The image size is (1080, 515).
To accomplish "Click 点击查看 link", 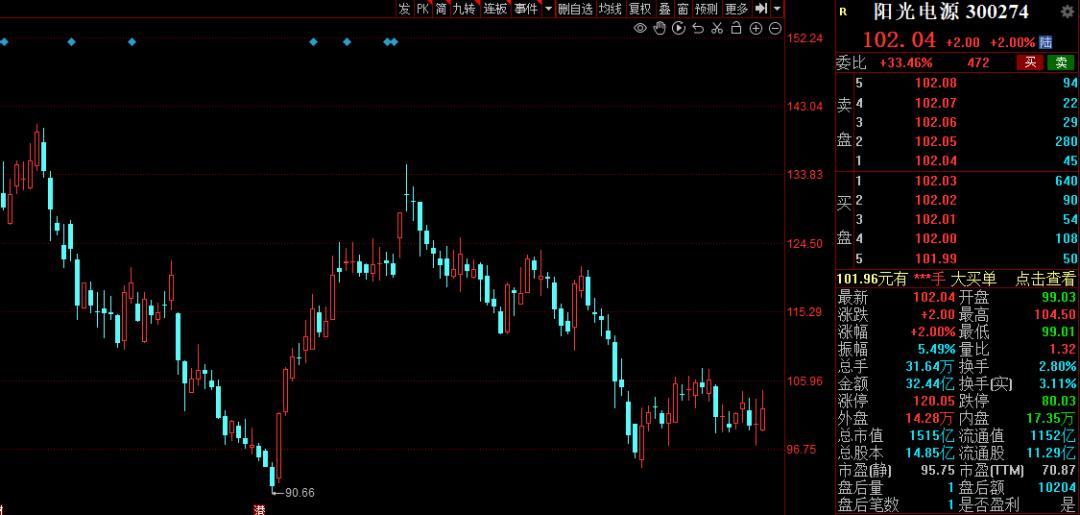I will click(1045, 279).
